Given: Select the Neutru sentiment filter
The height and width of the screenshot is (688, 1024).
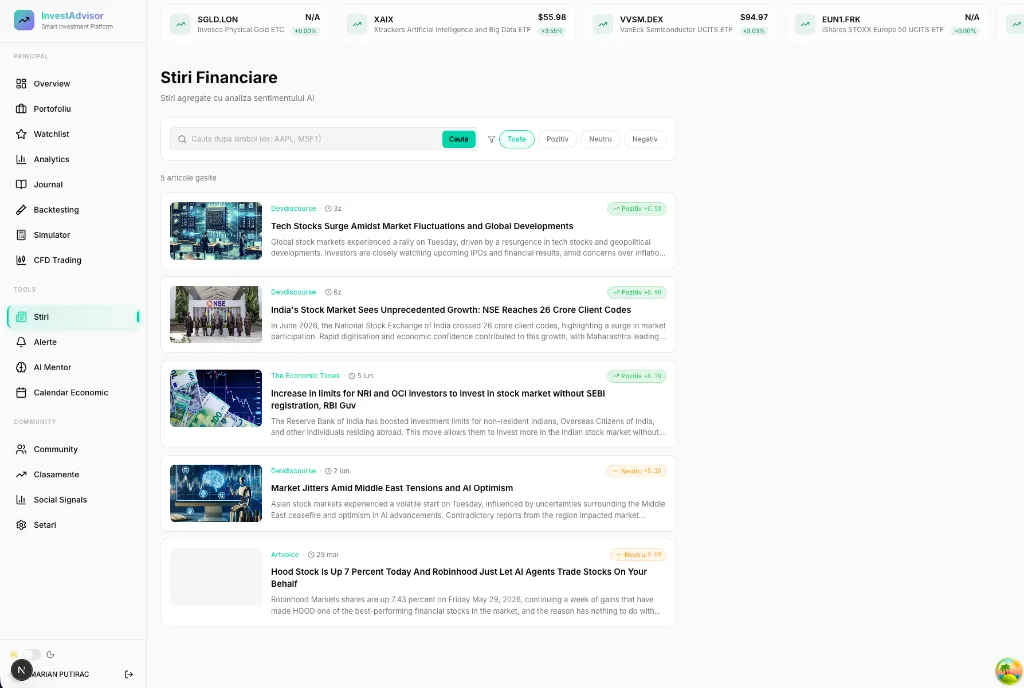Looking at the screenshot, I should coord(600,139).
